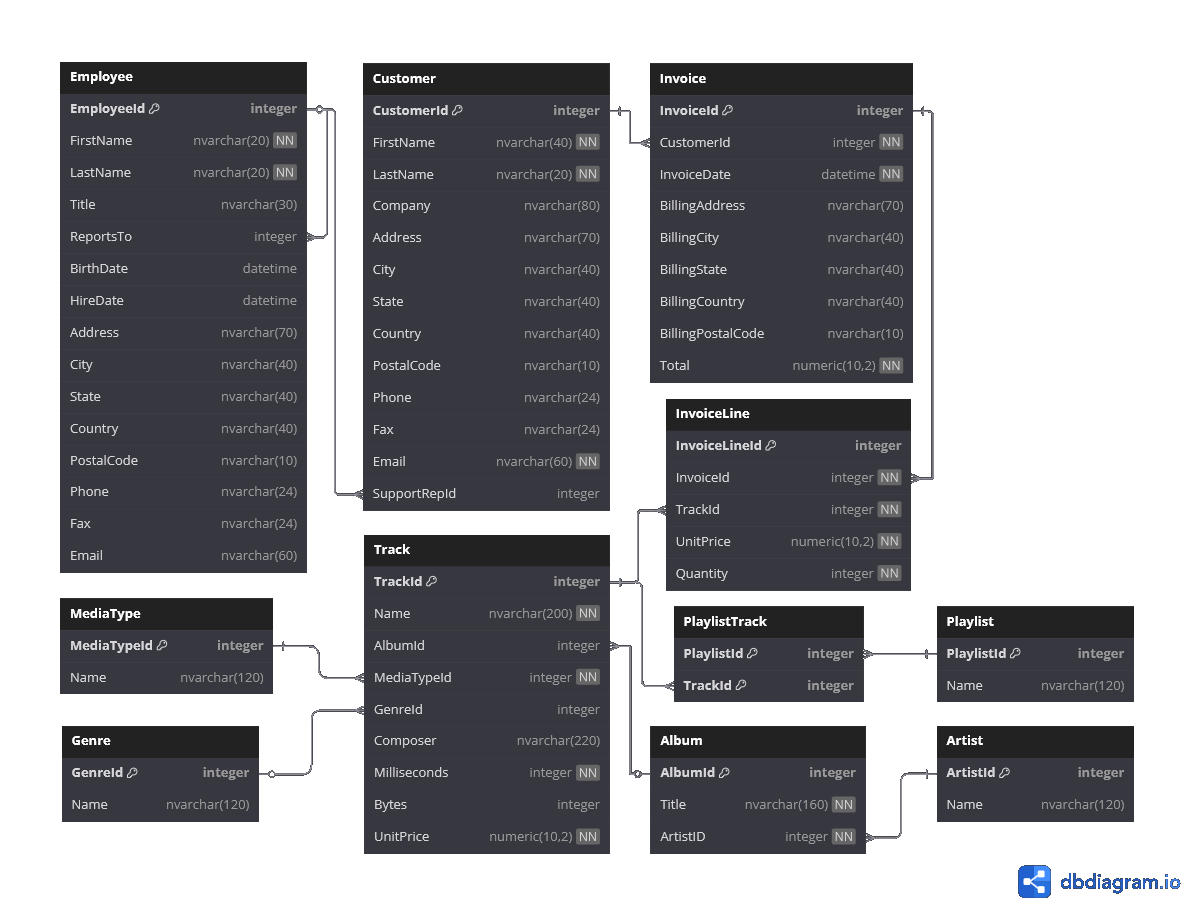Click the NN badge on Customer Email

[588, 461]
